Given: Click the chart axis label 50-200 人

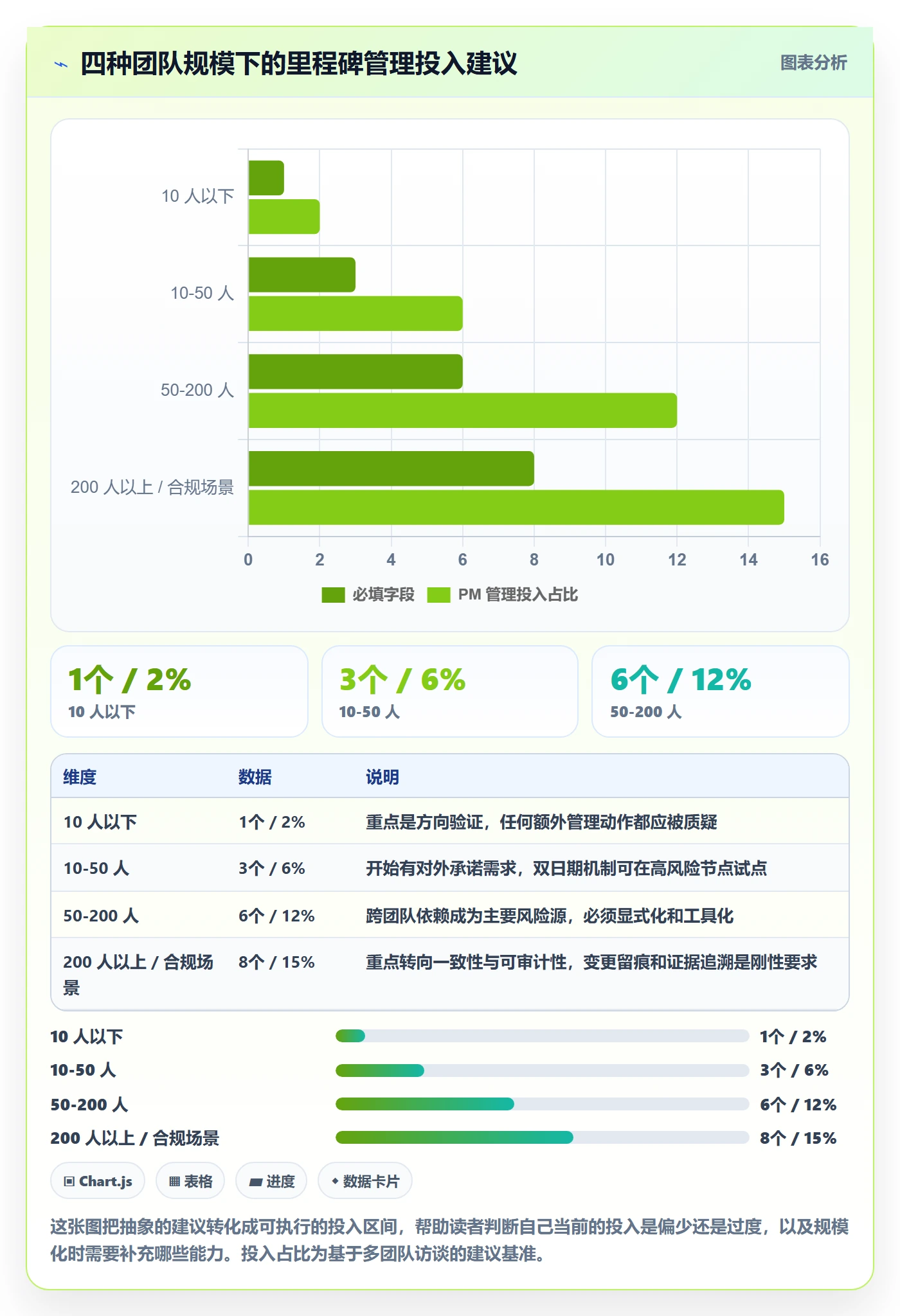Looking at the screenshot, I should pyautogui.click(x=197, y=390).
